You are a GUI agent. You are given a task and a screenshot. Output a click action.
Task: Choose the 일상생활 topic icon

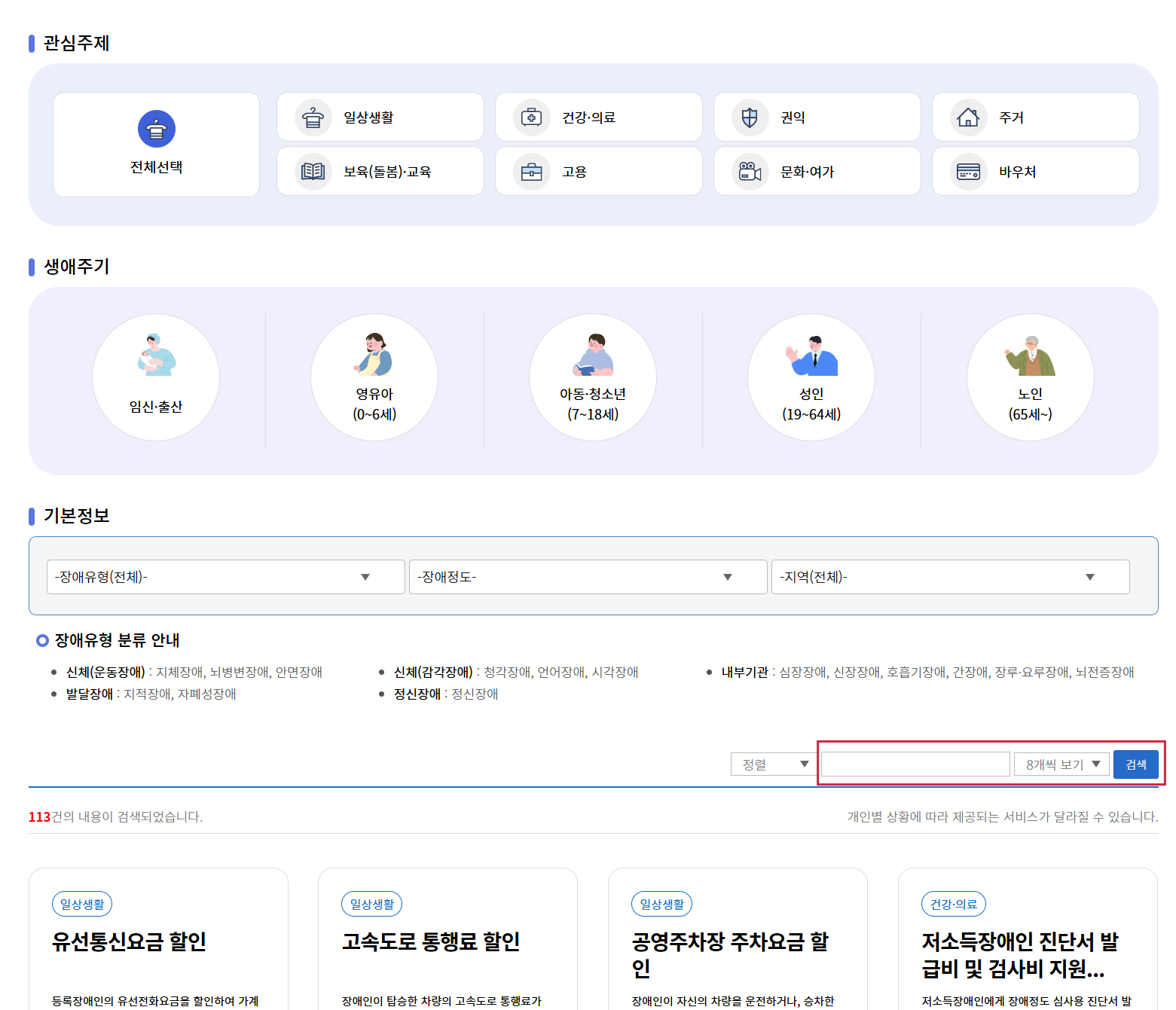tap(313, 117)
